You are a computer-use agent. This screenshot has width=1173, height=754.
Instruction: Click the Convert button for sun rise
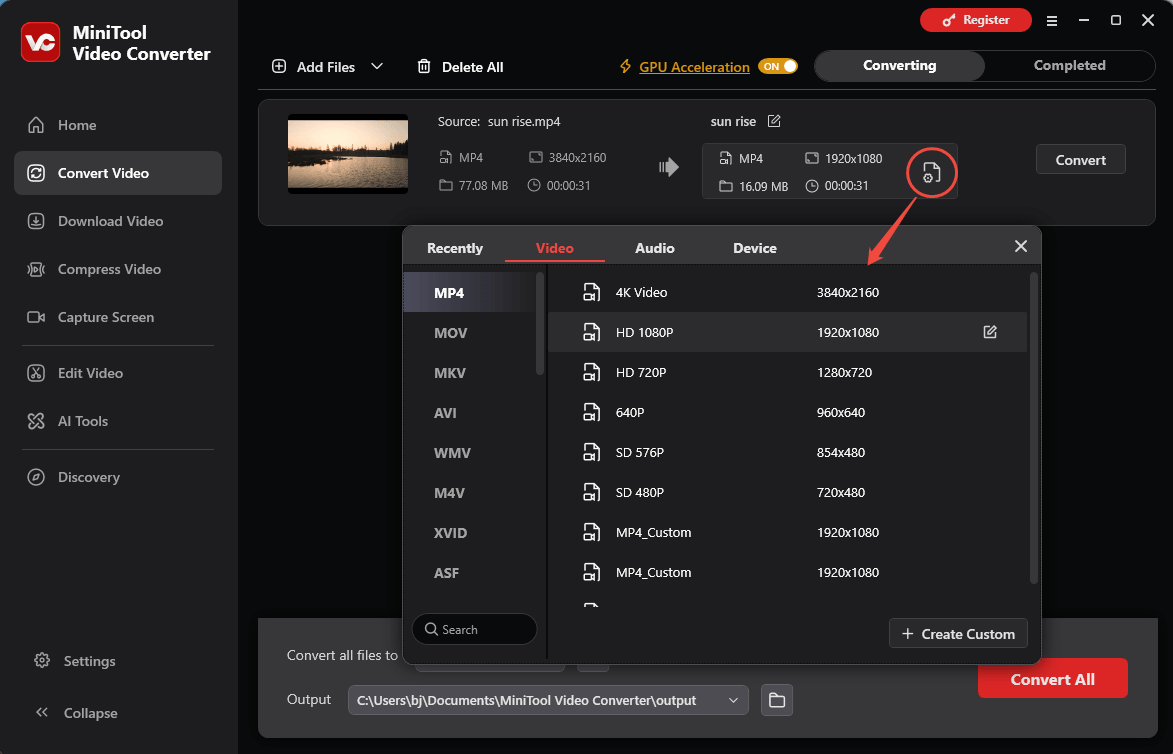pyautogui.click(x=1080, y=159)
